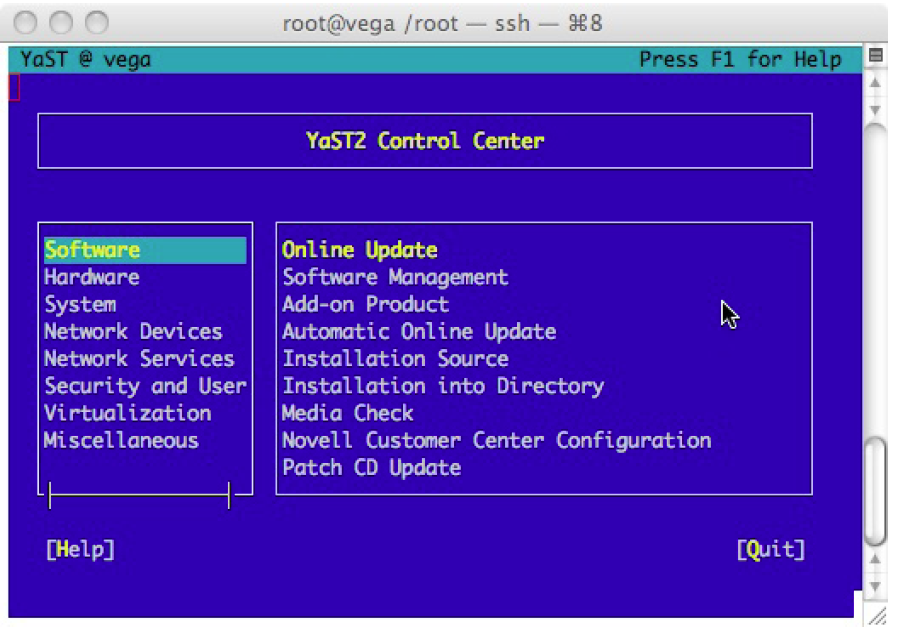The image size is (897, 636).
Task: Select the Virtualization category
Action: [x=128, y=413]
